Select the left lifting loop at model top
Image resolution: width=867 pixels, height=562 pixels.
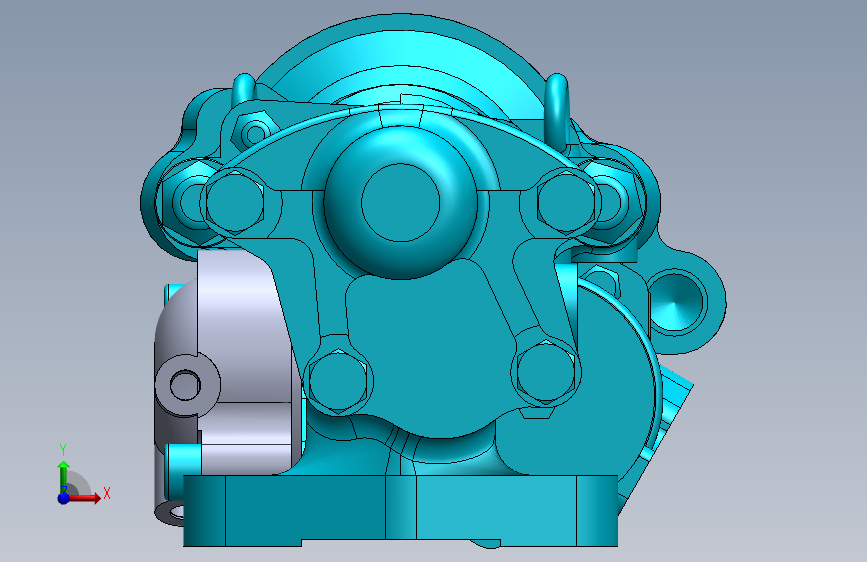[x=243, y=89]
